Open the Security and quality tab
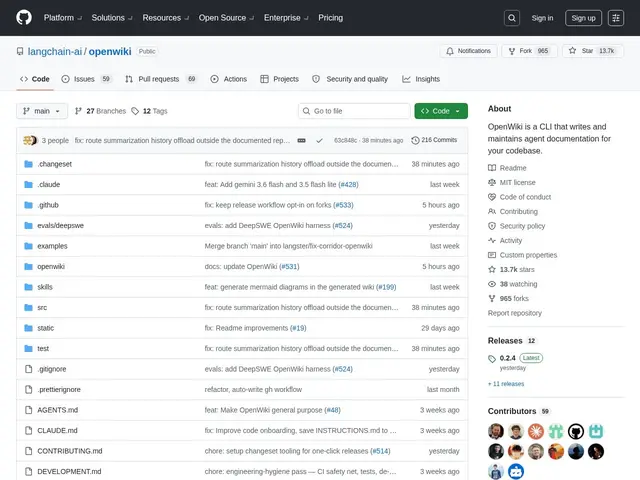The image size is (640, 480). pos(350,79)
